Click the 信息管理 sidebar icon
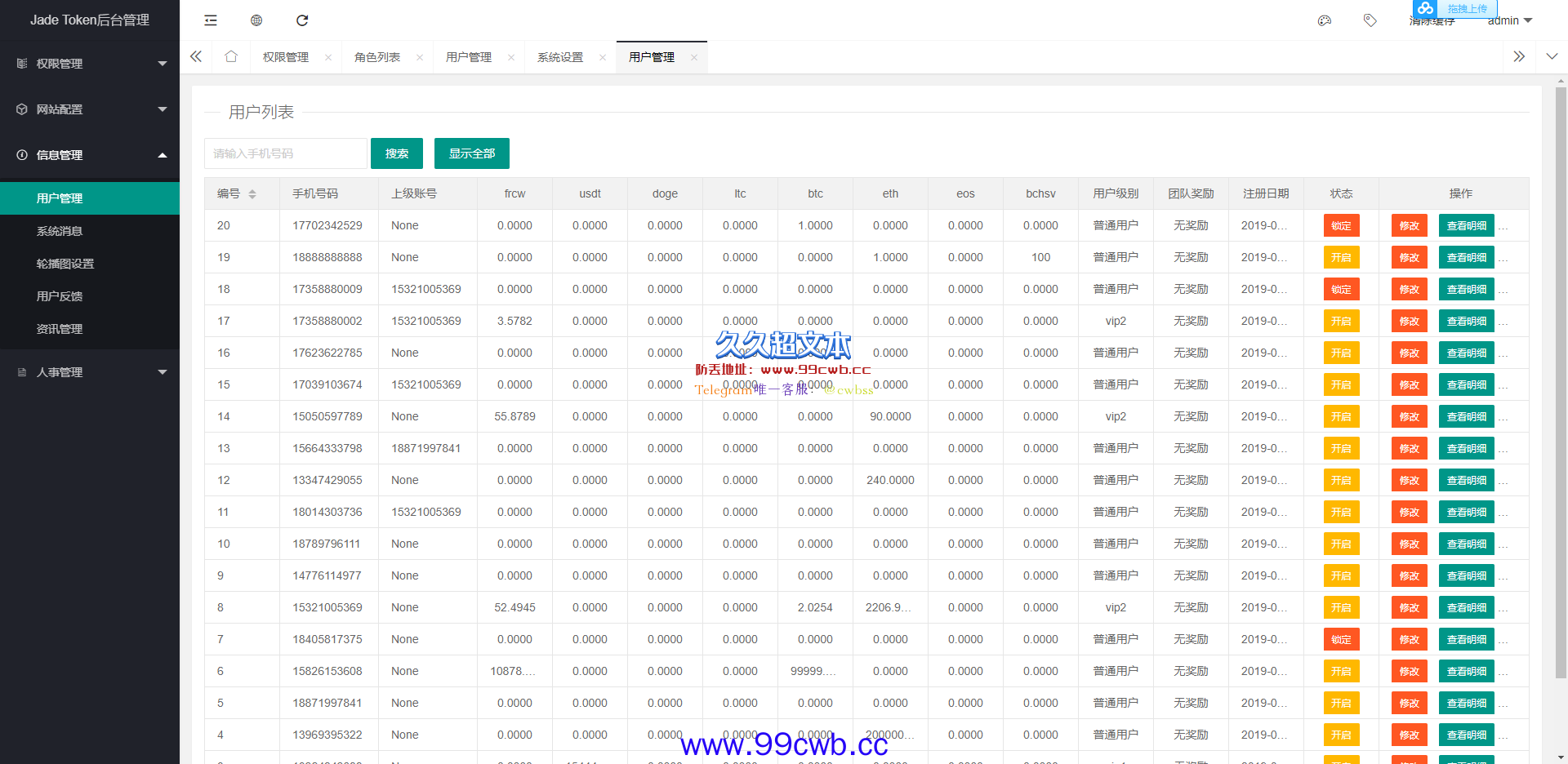This screenshot has height=764, width=1568. click(x=22, y=155)
